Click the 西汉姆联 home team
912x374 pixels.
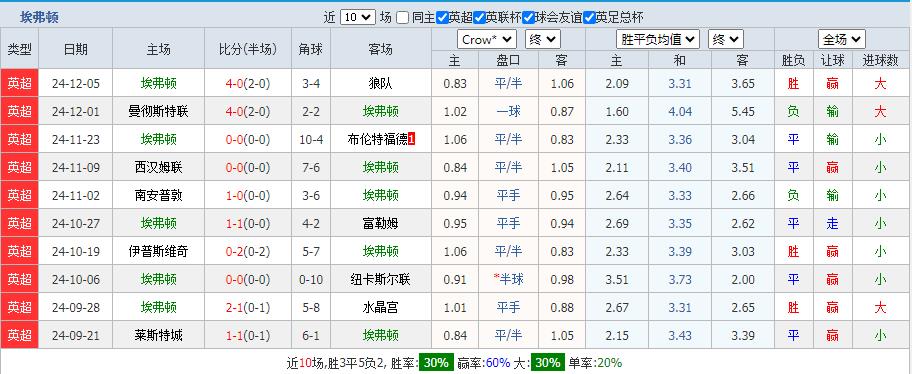pos(158,168)
